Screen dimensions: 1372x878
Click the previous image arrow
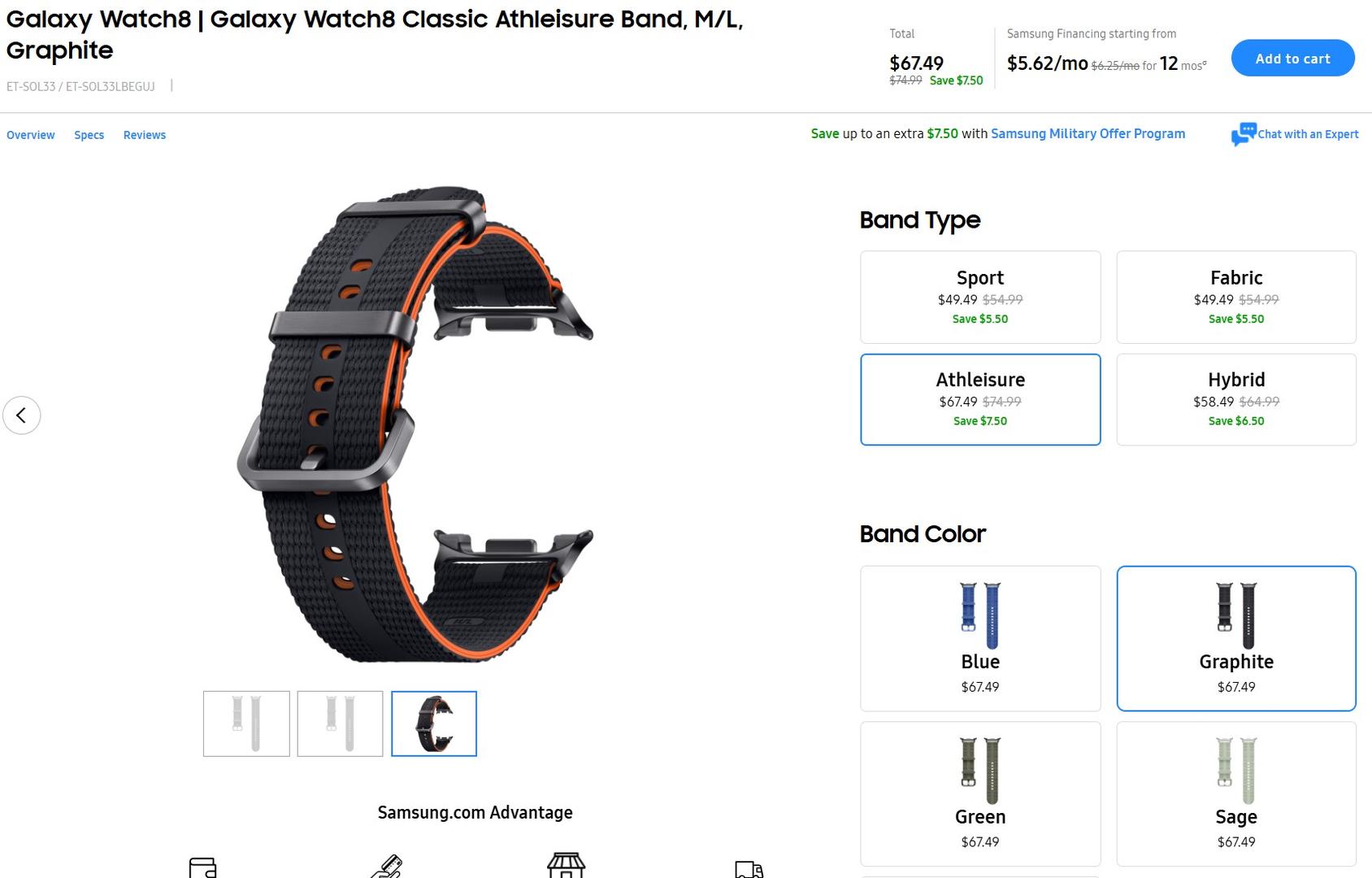(22, 415)
